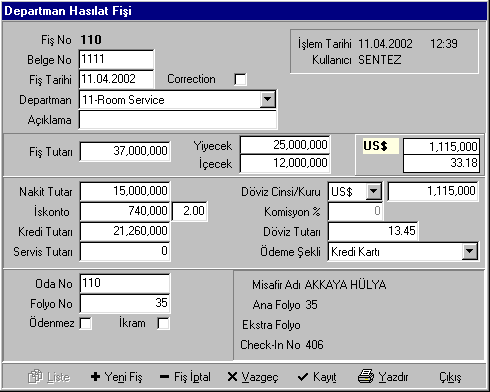Click the Liste documents icon

pyautogui.click(x=35, y=377)
